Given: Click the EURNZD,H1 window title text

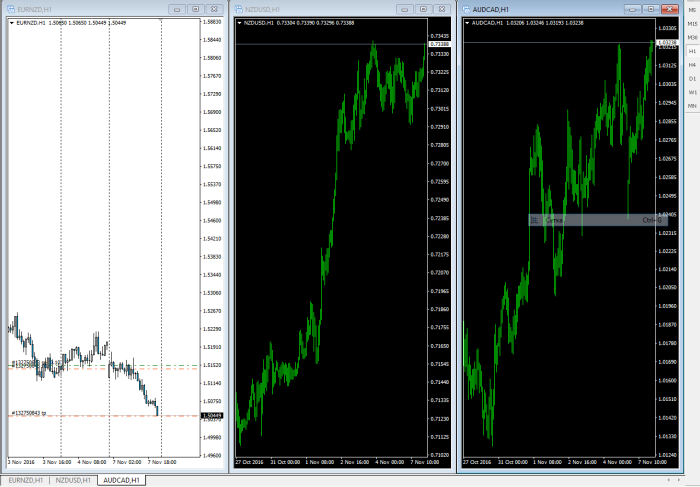Looking at the screenshot, I should click(34, 9).
